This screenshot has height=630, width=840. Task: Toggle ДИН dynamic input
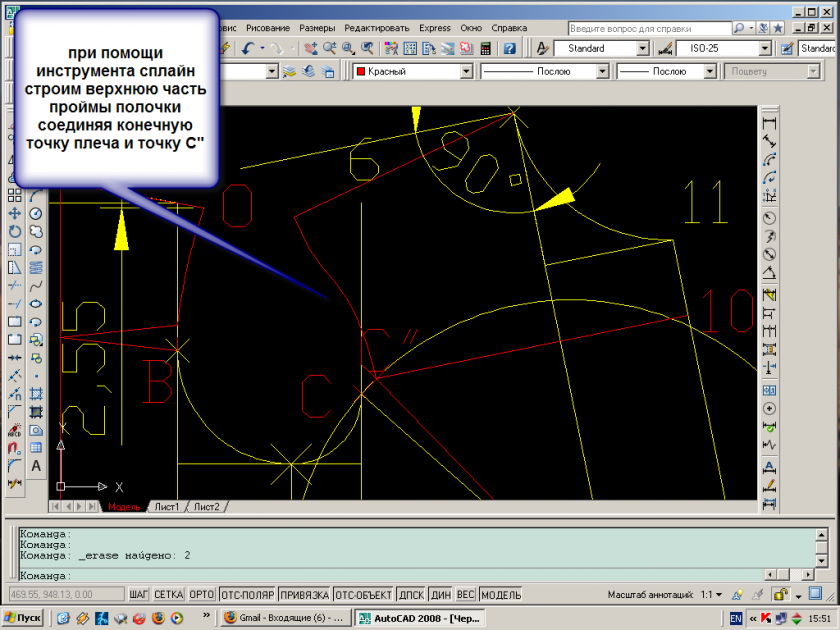point(441,595)
